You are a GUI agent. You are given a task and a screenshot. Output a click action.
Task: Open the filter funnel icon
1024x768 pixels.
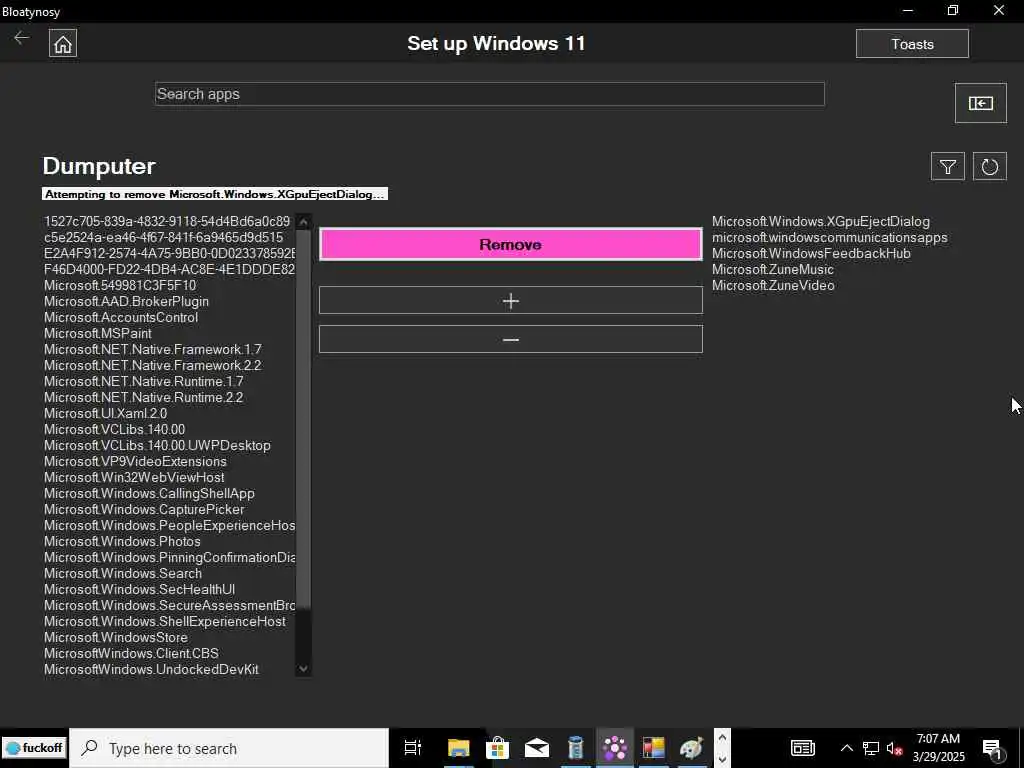click(x=948, y=167)
